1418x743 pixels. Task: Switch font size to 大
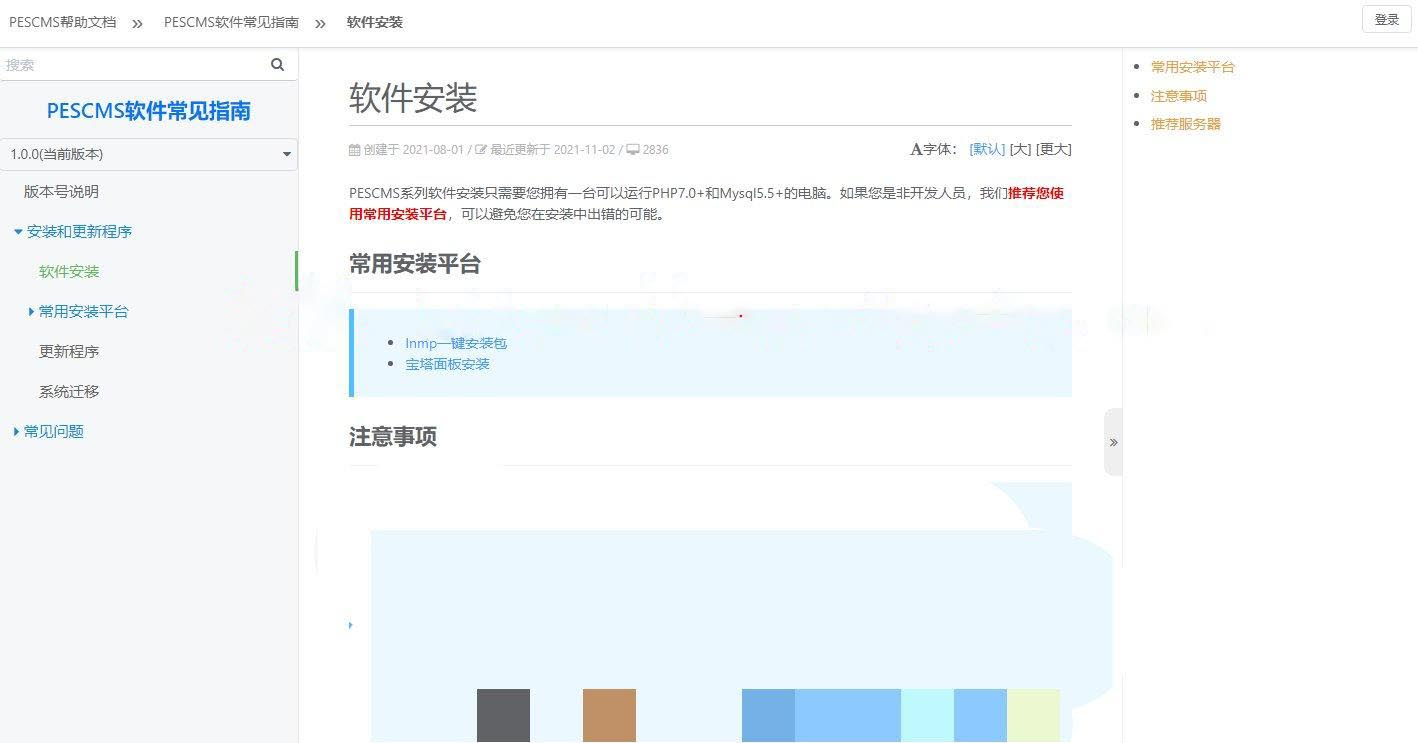(x=1020, y=149)
